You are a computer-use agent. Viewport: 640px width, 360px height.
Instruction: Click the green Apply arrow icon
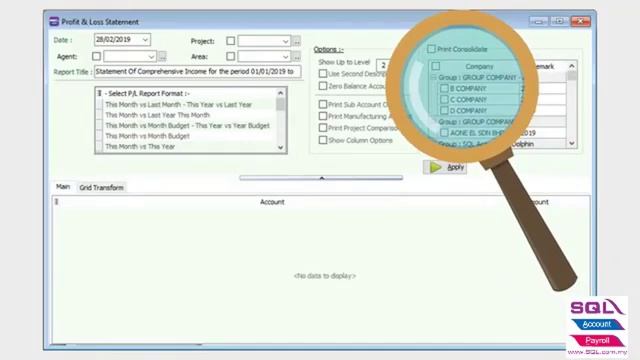(436, 167)
